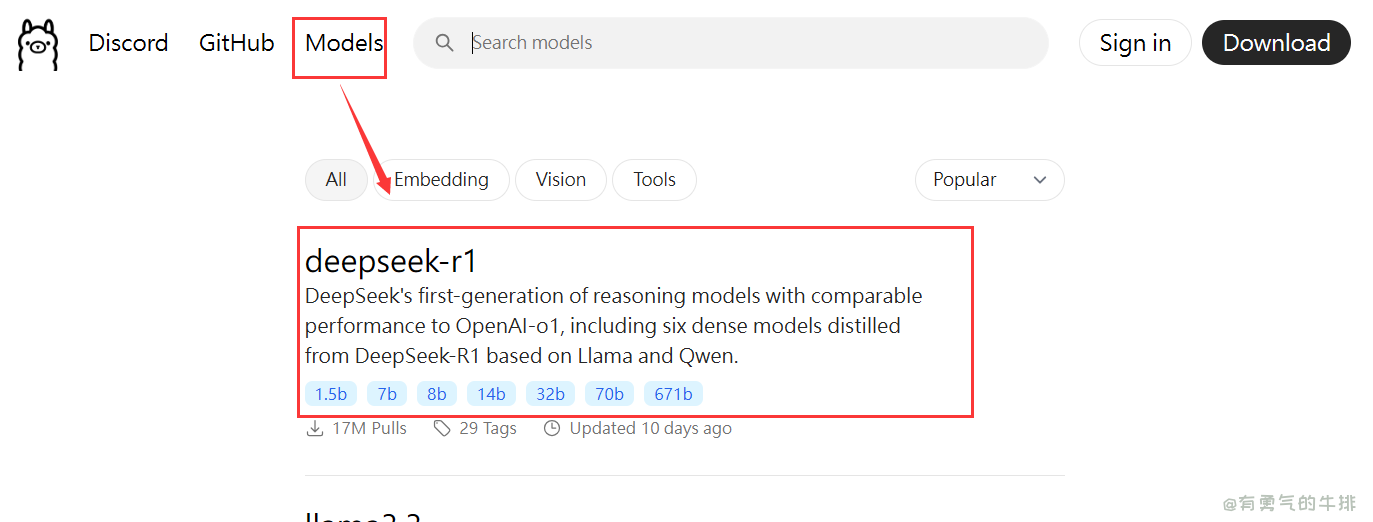Open the Popular sort dropdown
1373x522 pixels.
988,180
